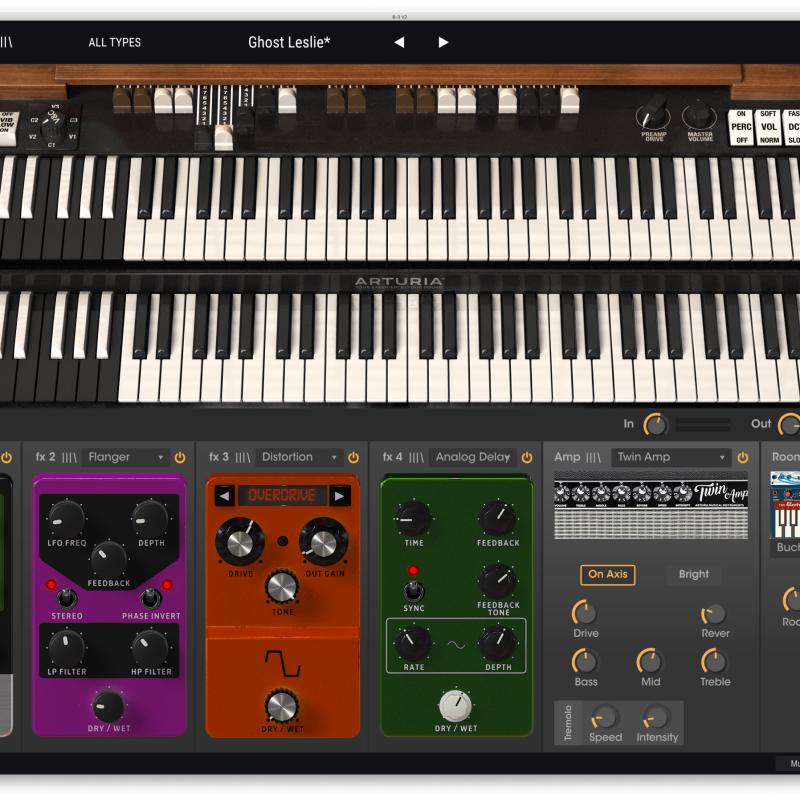Click the Flanger Depth knob
This screenshot has width=800, height=800.
pos(151,519)
